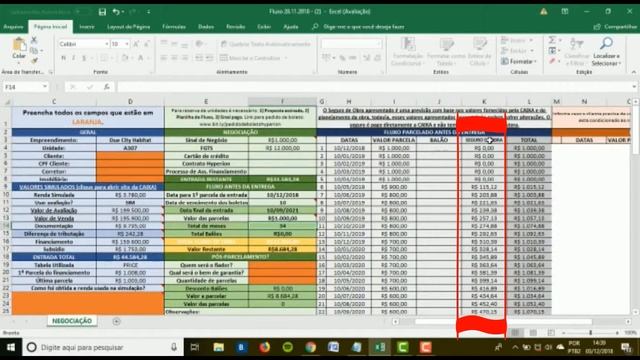Image resolution: width=640 pixels, height=360 pixels.
Task: Open the Chrome taskbar icon
Action: (311, 347)
